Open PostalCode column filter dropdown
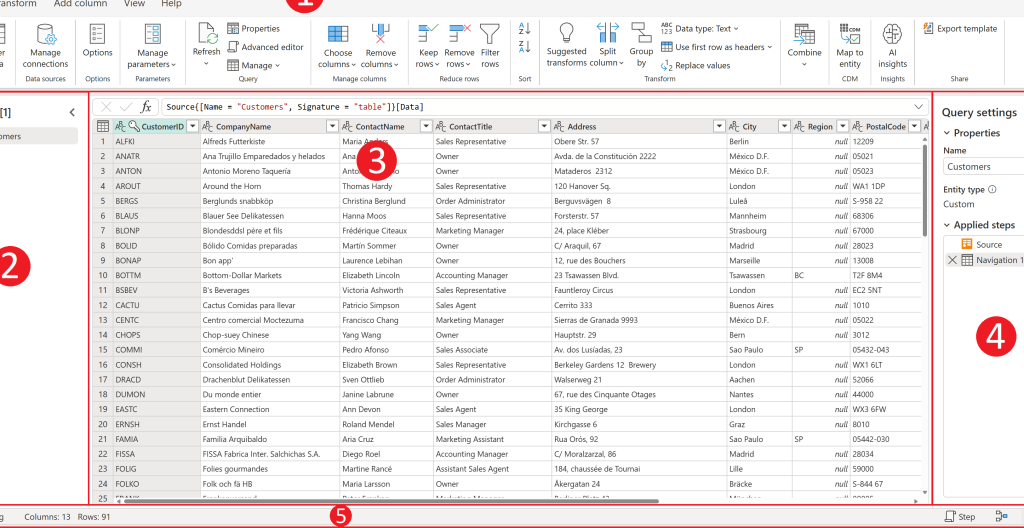The width and height of the screenshot is (1024, 528). [914, 127]
